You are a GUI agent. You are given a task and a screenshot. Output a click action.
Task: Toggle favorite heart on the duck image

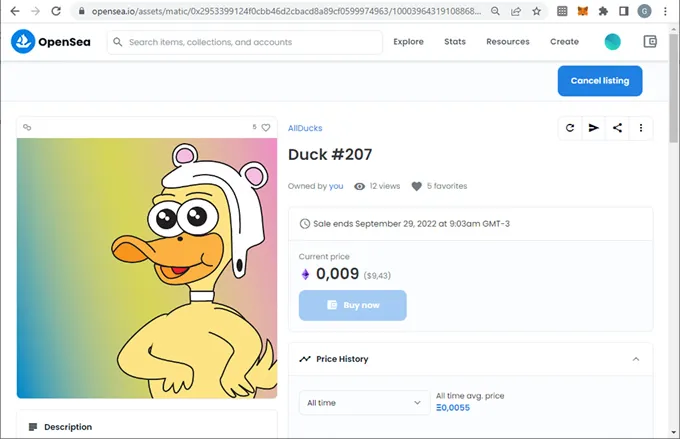pyautogui.click(x=266, y=128)
